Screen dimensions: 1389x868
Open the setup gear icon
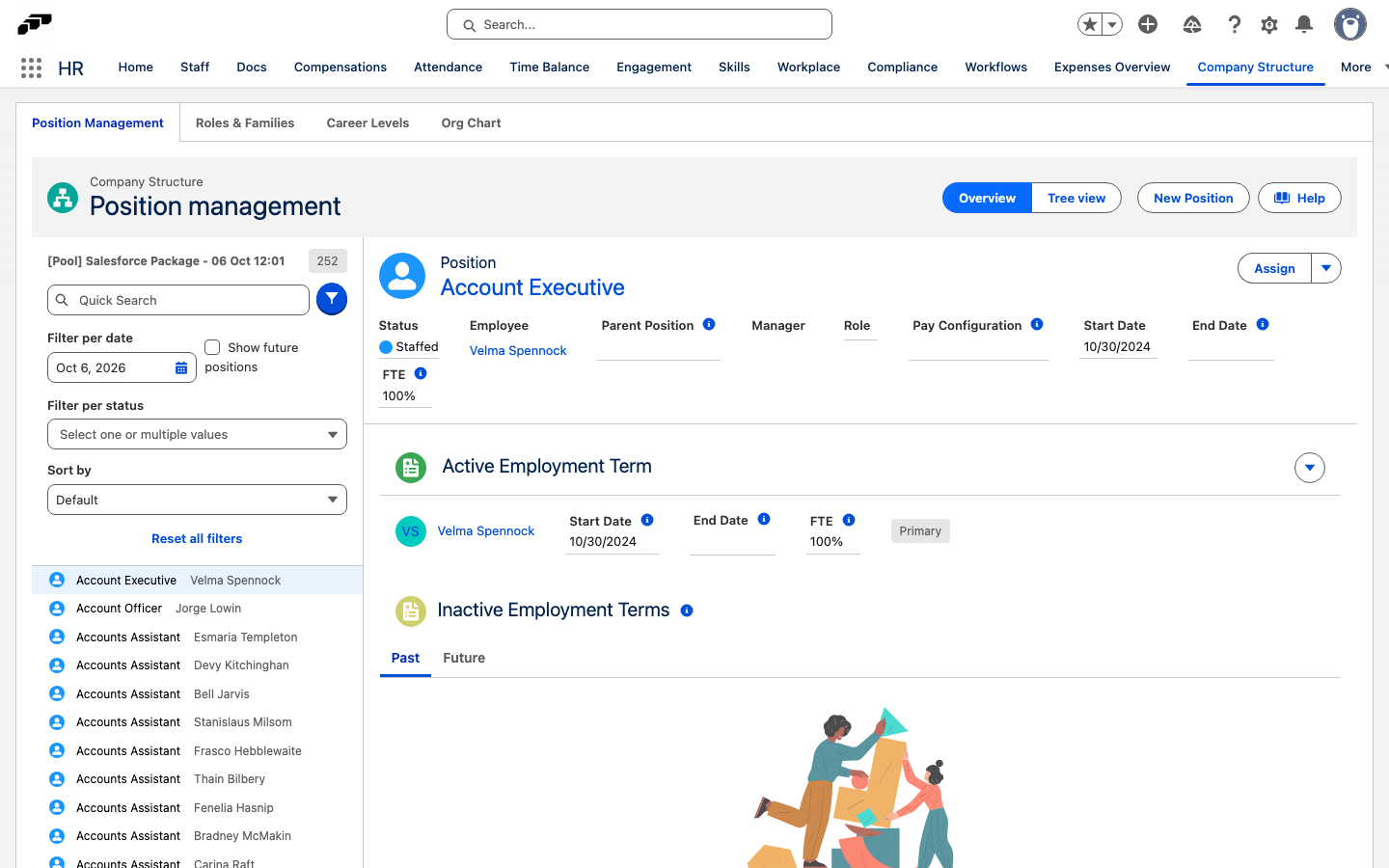[x=1269, y=24]
